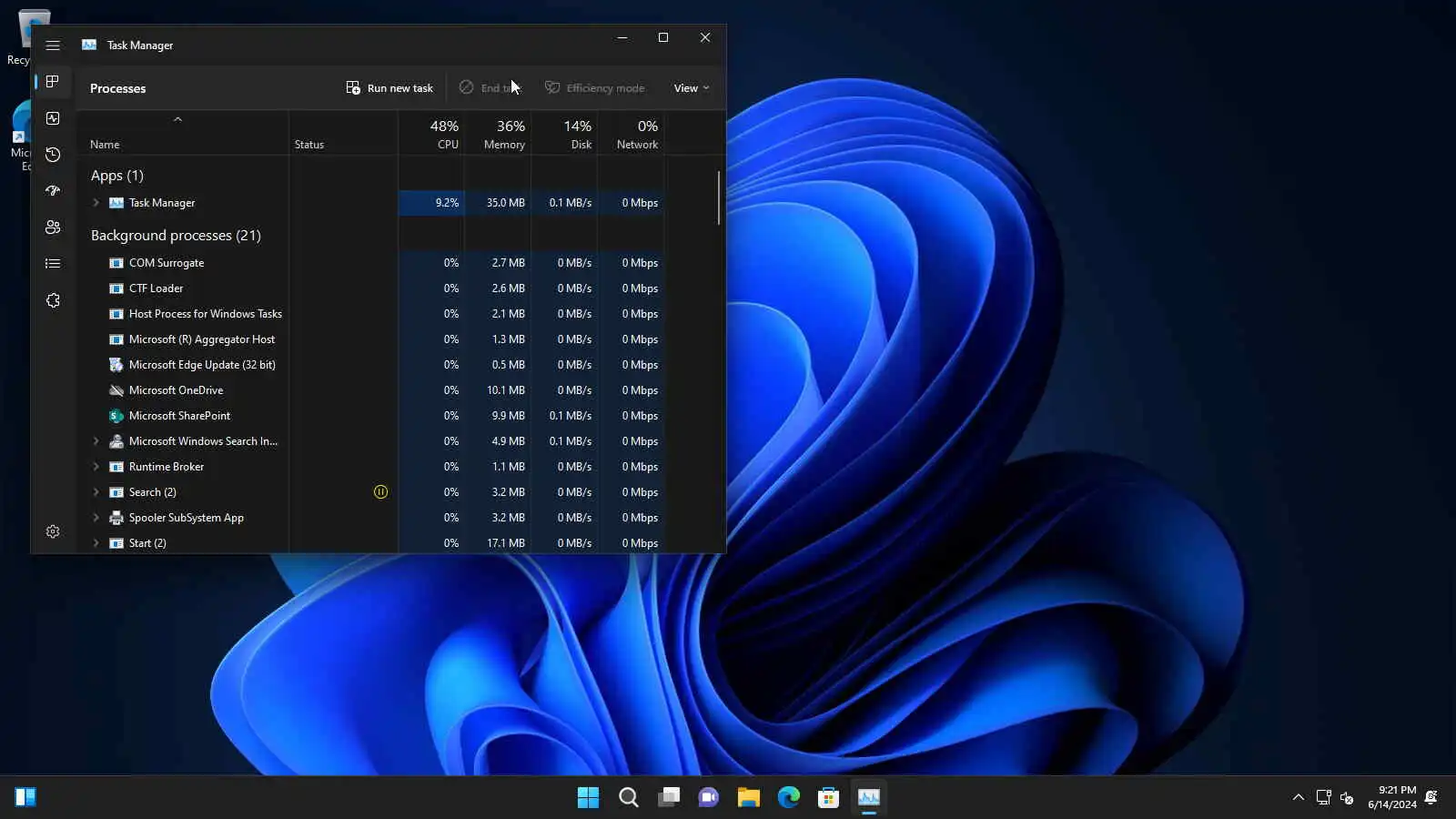Click the End task button

(489, 88)
